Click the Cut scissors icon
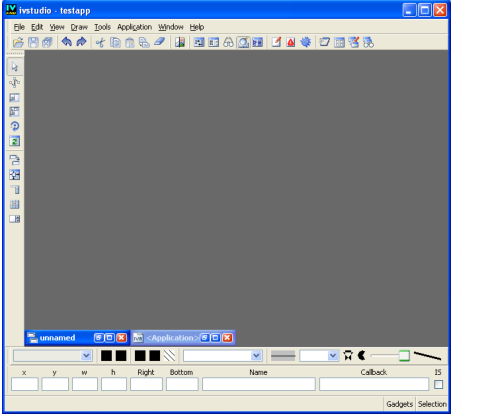492x415 pixels. point(100,42)
